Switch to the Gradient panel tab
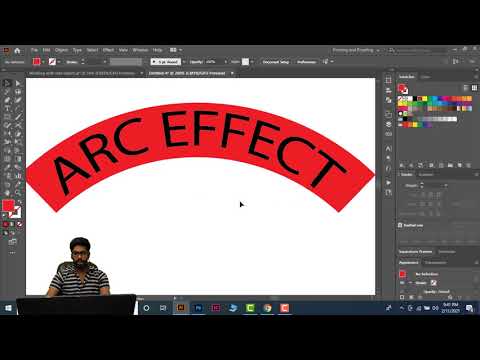 click(x=426, y=175)
